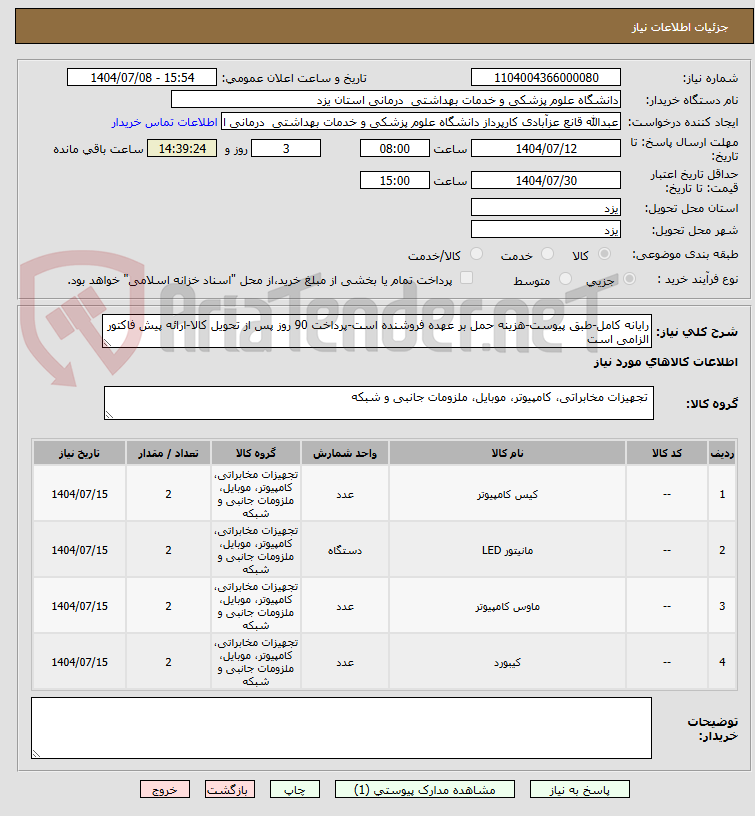Click the ماوس کامپیوتر item name cell
The height and width of the screenshot is (816, 755).
click(507, 606)
